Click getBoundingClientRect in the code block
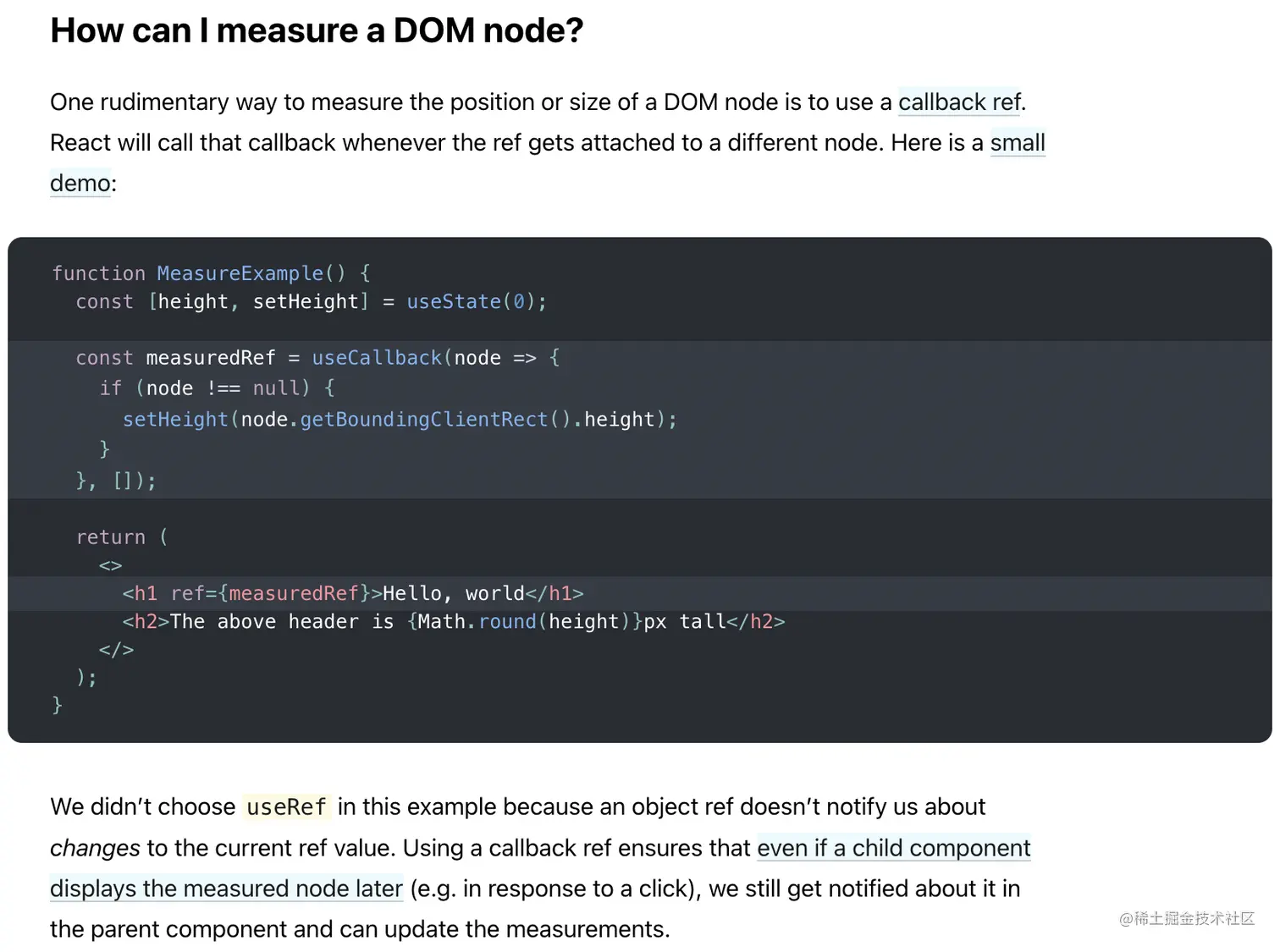The image size is (1280, 952). [424, 420]
